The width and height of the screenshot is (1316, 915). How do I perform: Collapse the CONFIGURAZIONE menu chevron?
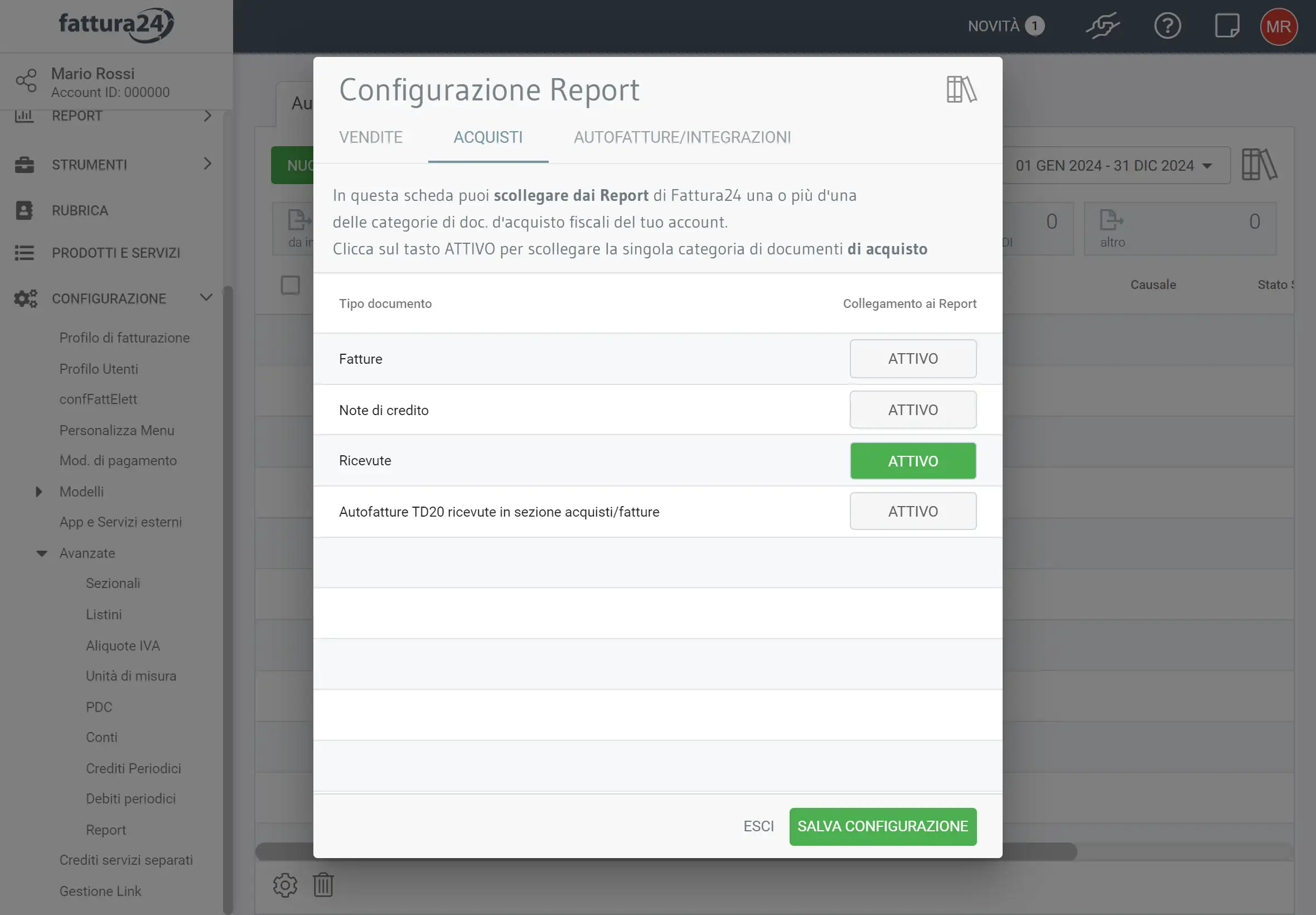[x=206, y=297]
